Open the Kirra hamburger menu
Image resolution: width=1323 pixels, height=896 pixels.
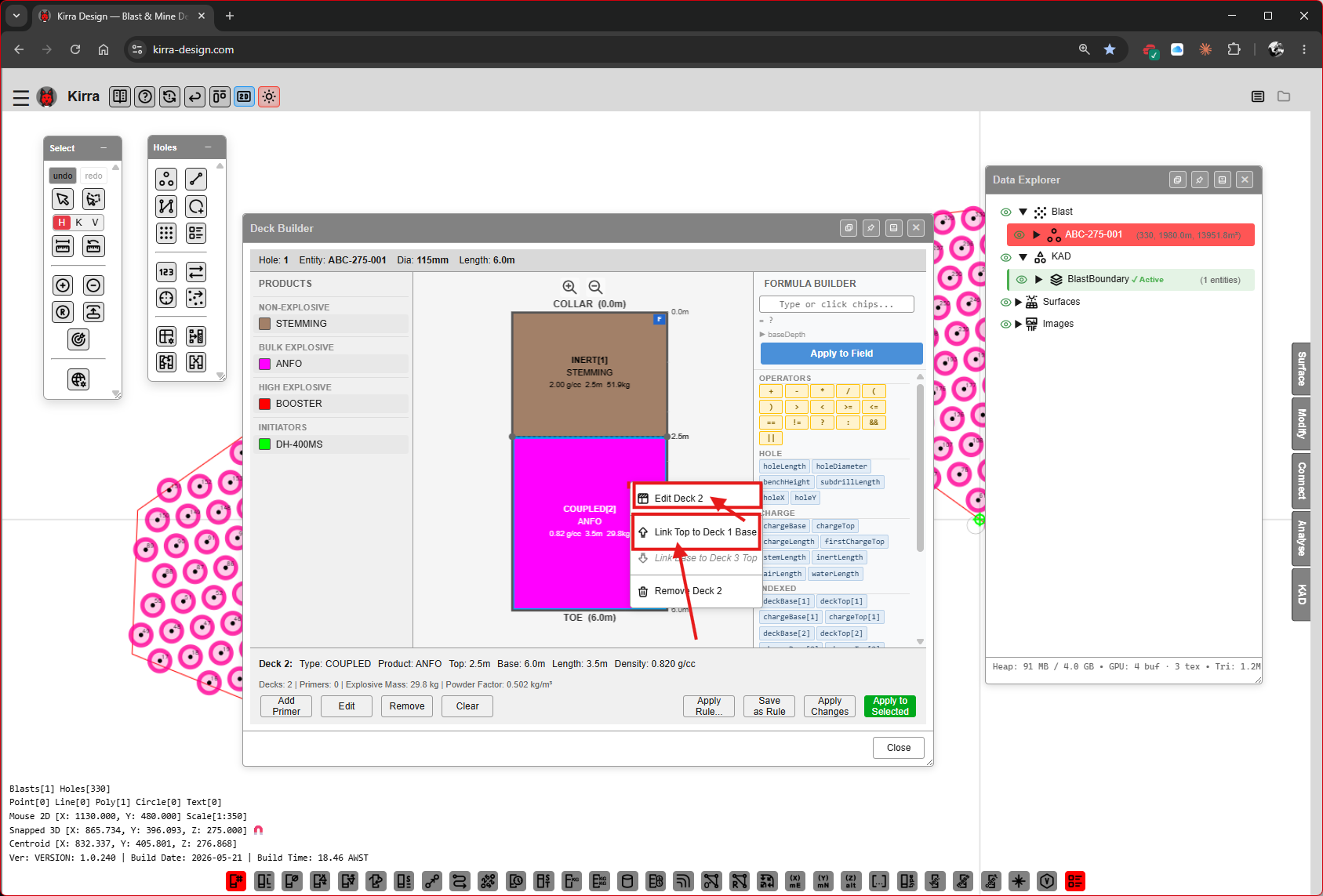point(21,97)
